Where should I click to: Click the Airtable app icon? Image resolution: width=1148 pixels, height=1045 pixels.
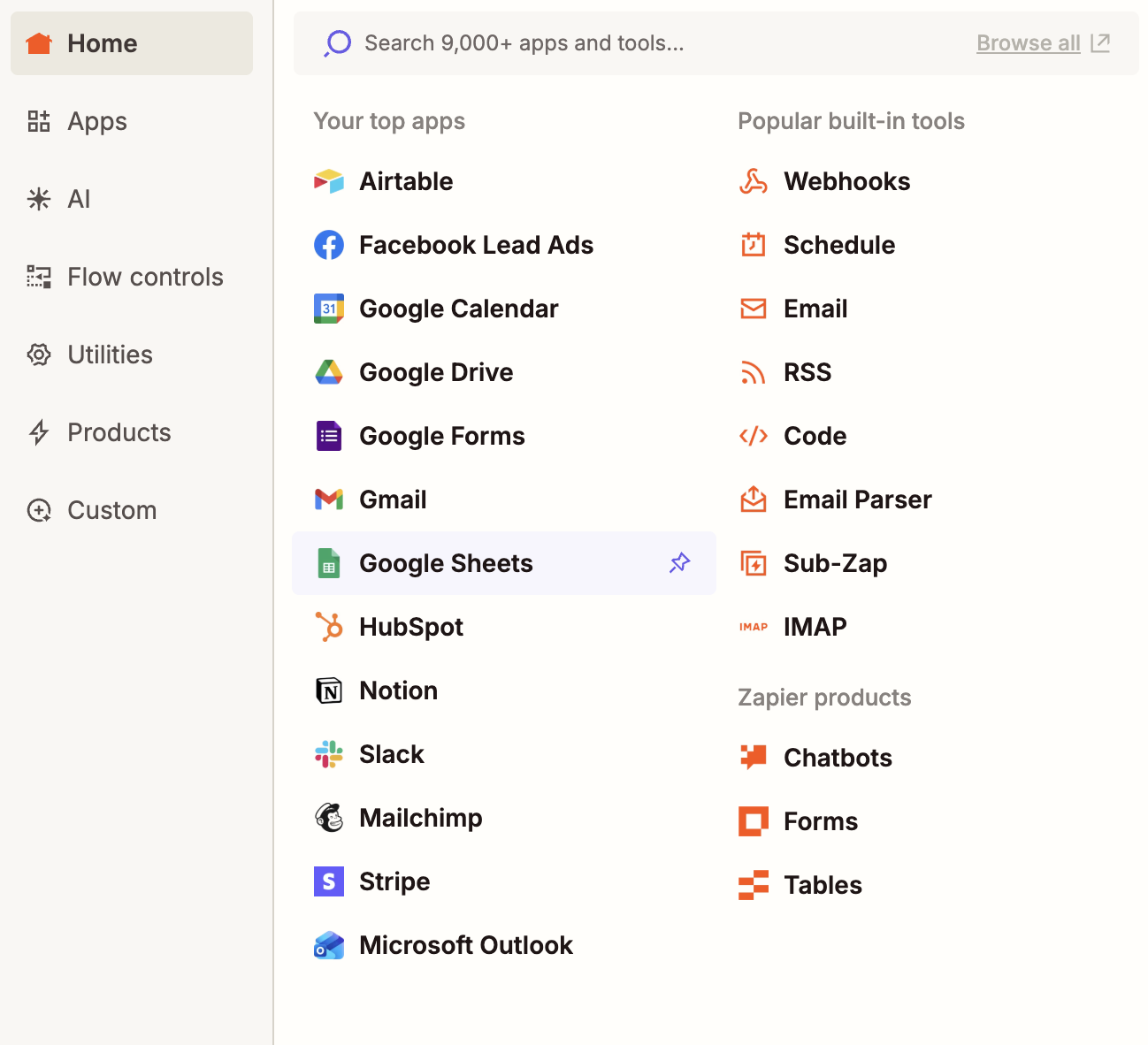click(329, 181)
